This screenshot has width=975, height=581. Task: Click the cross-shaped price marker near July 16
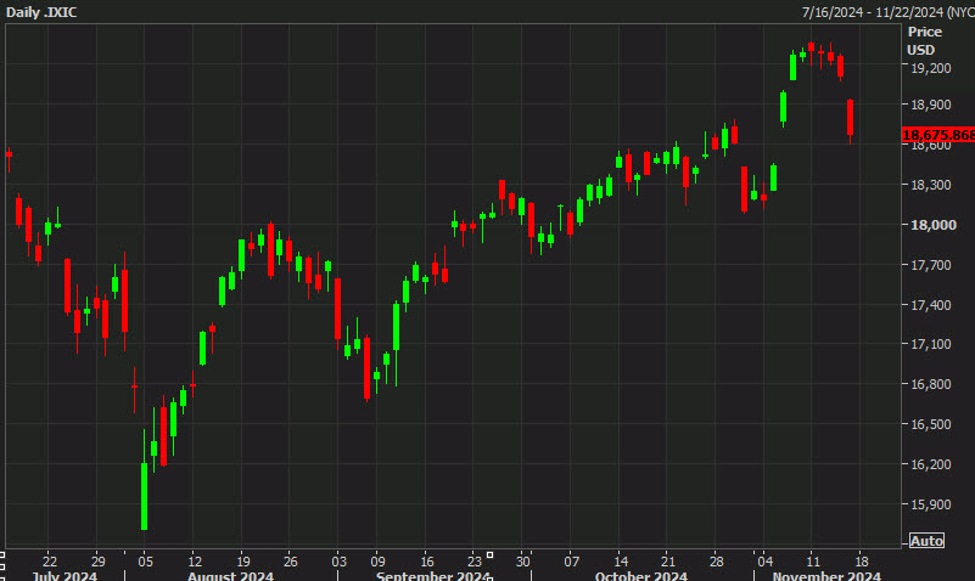click(8, 155)
